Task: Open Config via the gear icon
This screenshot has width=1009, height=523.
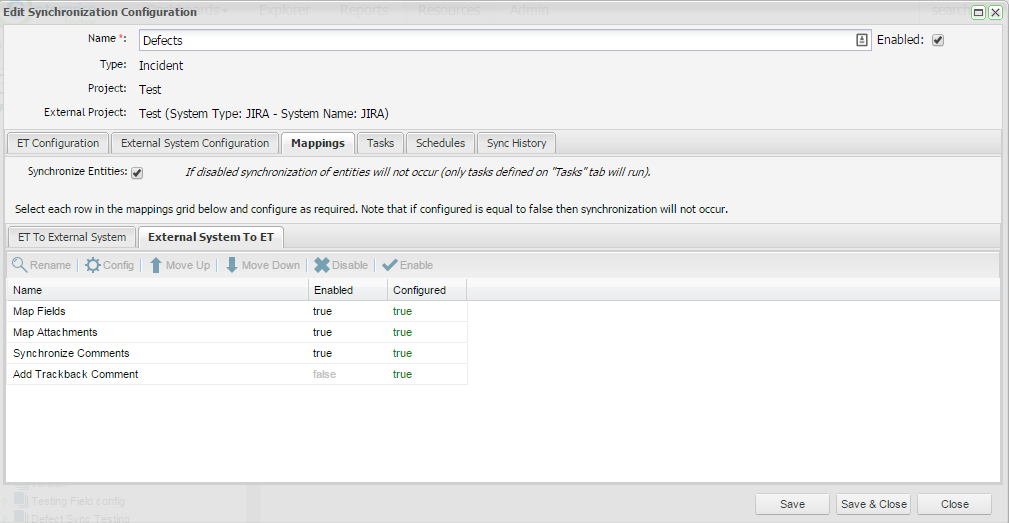Action: (x=93, y=265)
